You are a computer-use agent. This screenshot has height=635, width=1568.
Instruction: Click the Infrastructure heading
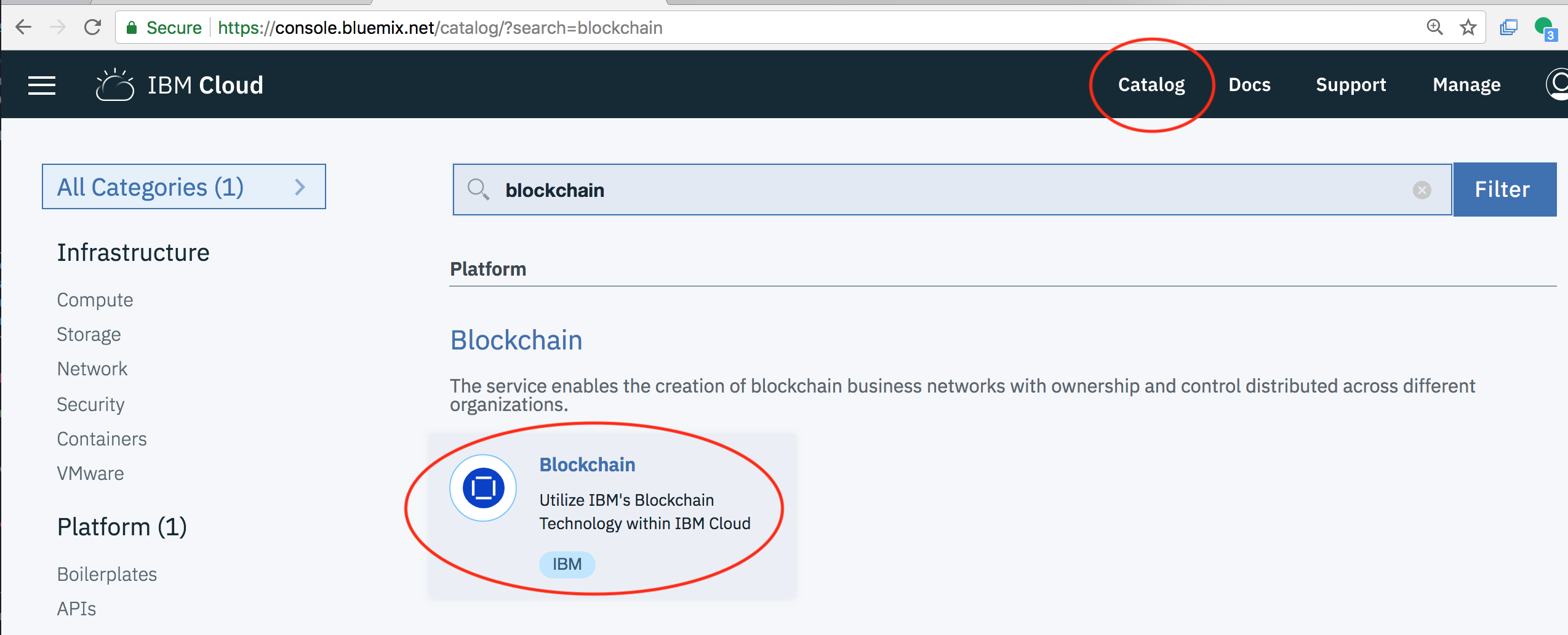click(x=133, y=253)
